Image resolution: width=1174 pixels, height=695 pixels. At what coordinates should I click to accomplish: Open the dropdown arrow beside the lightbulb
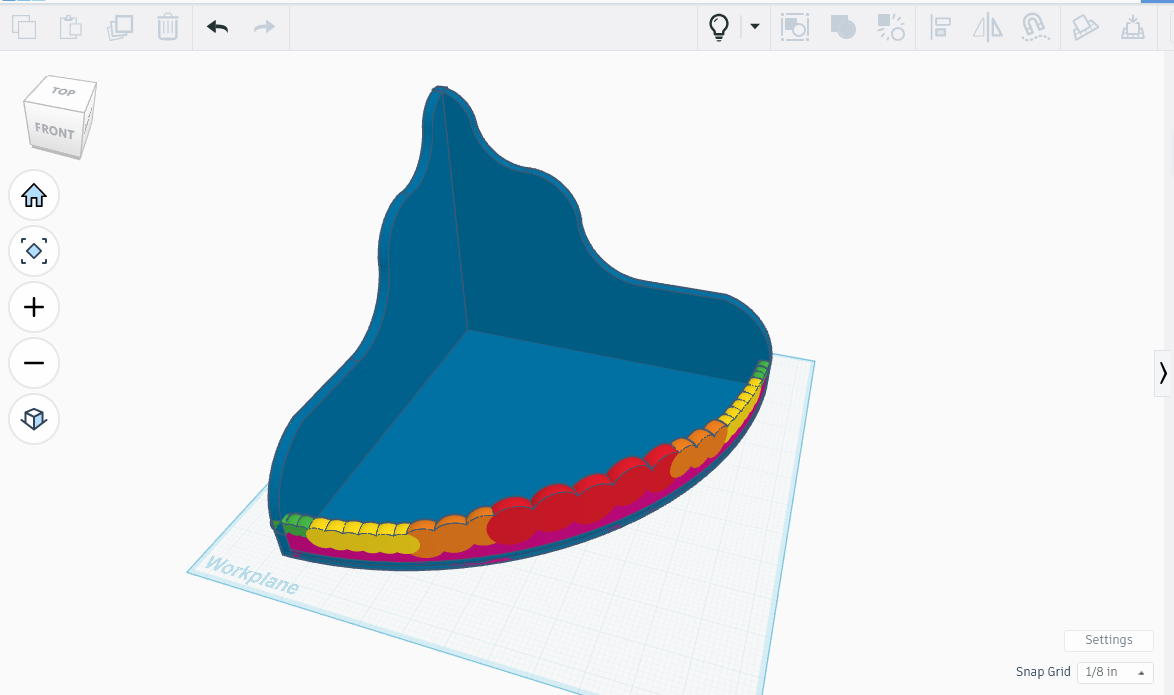[755, 26]
